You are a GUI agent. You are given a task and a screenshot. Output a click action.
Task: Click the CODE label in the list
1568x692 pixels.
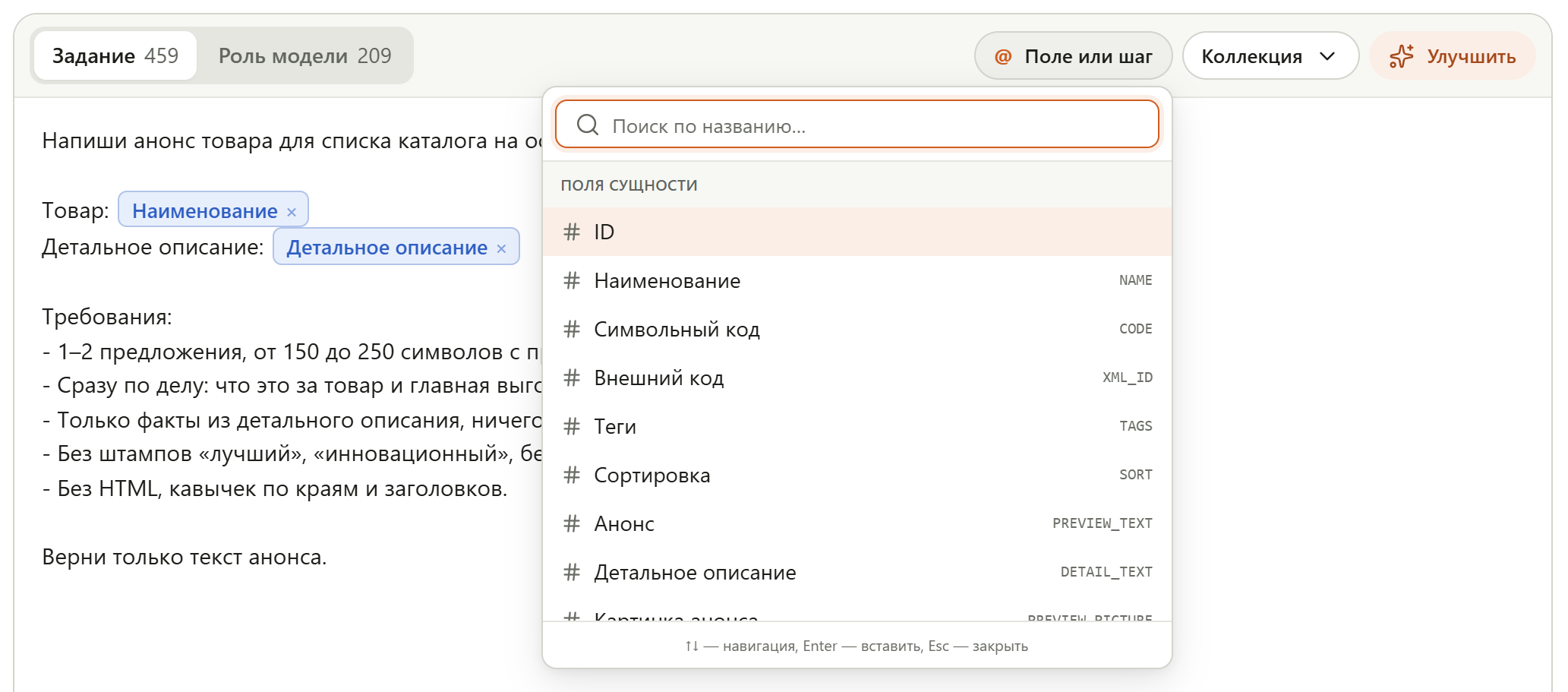click(1135, 329)
